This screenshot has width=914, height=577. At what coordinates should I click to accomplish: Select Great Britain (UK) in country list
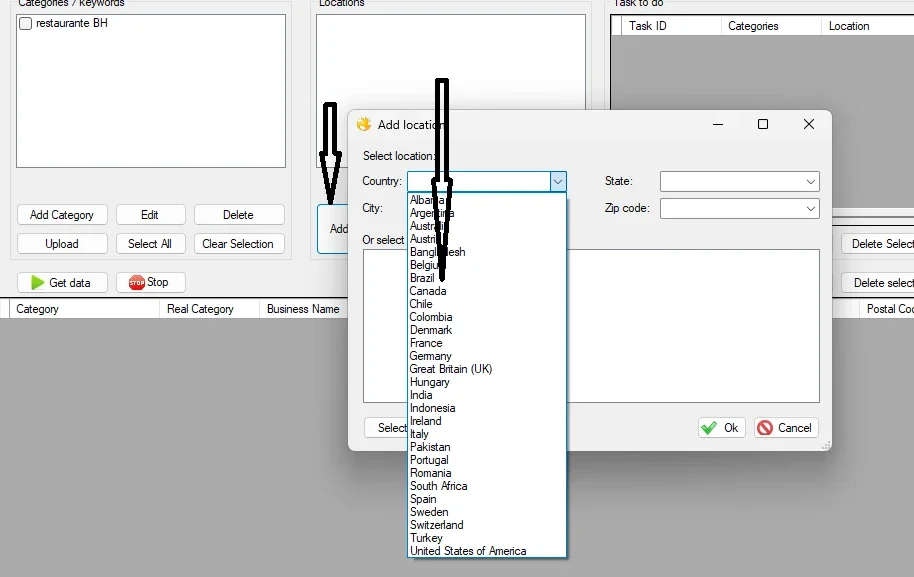(487, 369)
